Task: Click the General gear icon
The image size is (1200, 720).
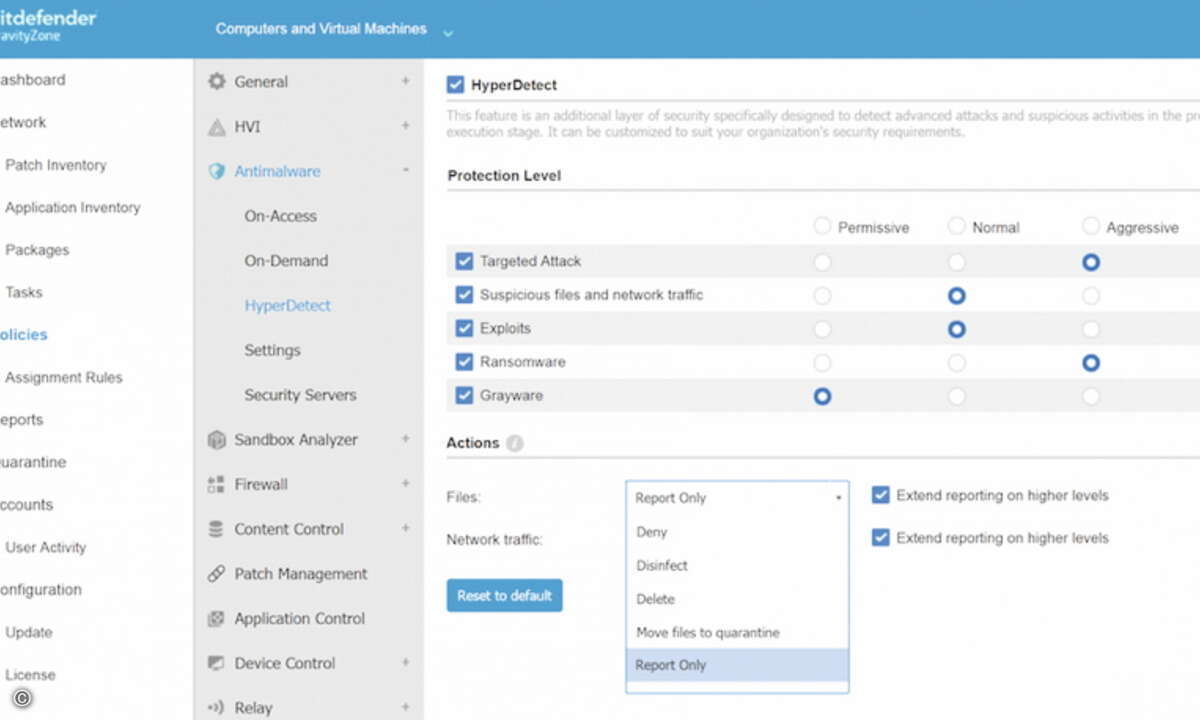Action: 216,82
